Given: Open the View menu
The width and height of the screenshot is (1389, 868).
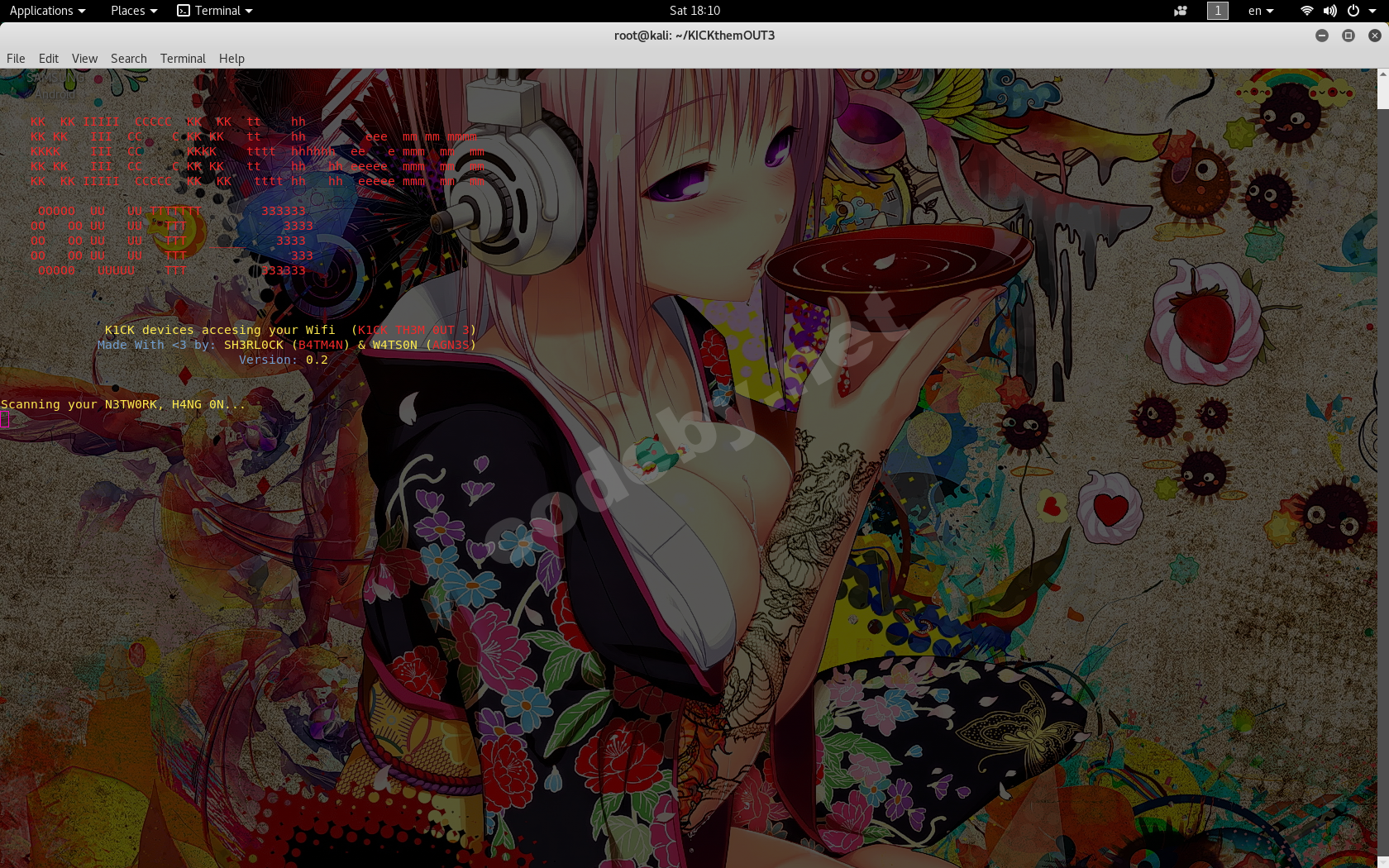Looking at the screenshot, I should click(x=84, y=59).
